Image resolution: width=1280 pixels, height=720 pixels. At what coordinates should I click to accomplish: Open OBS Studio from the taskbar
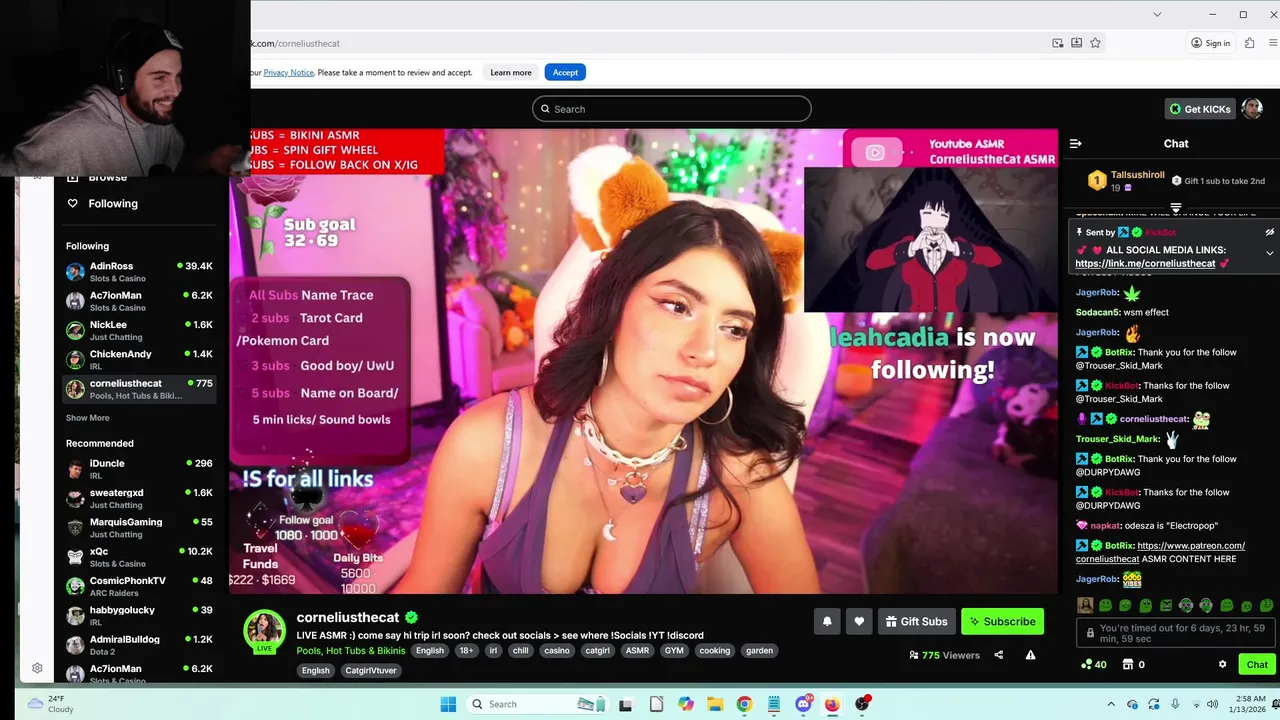862,704
